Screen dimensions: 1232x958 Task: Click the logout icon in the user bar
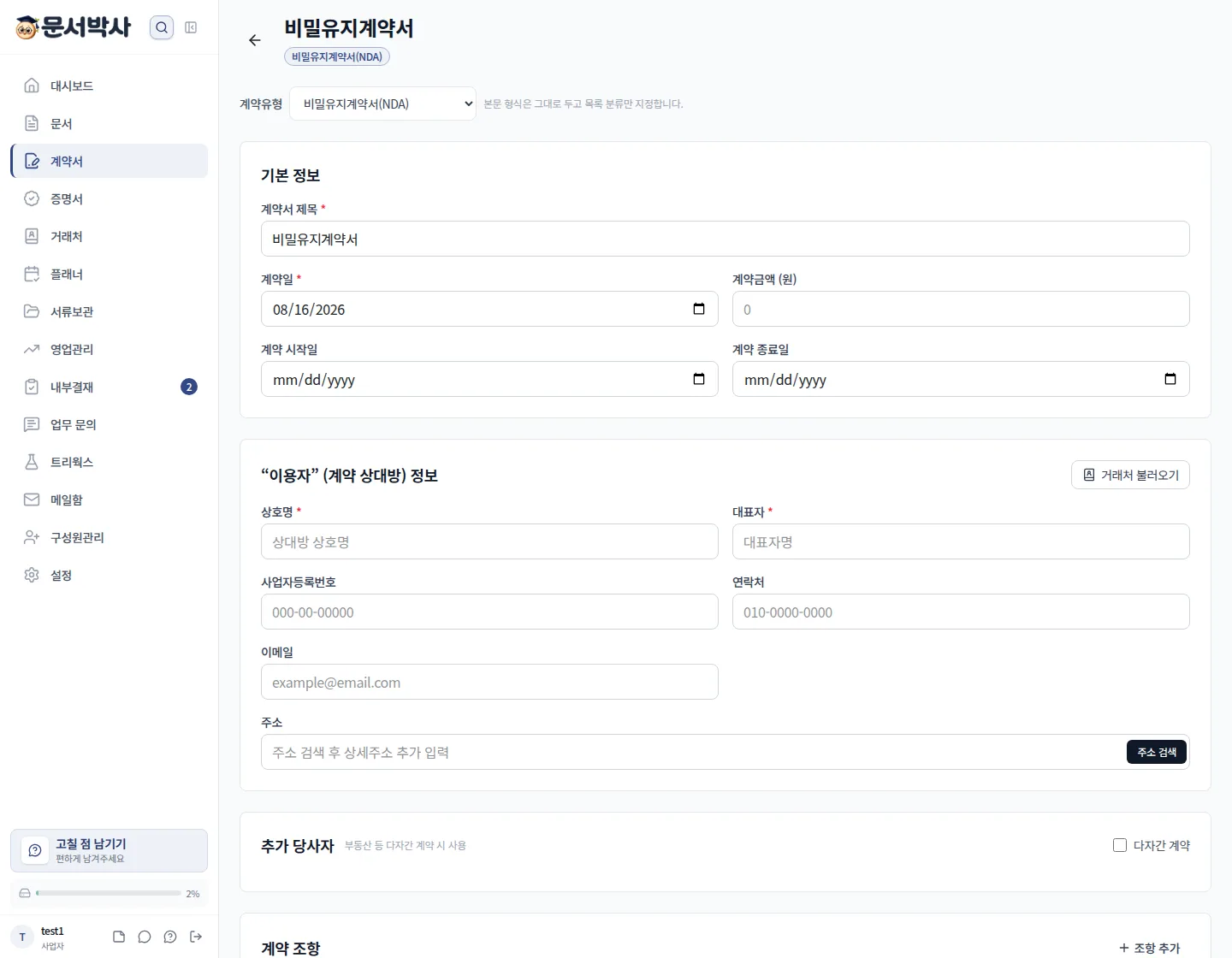(x=196, y=937)
